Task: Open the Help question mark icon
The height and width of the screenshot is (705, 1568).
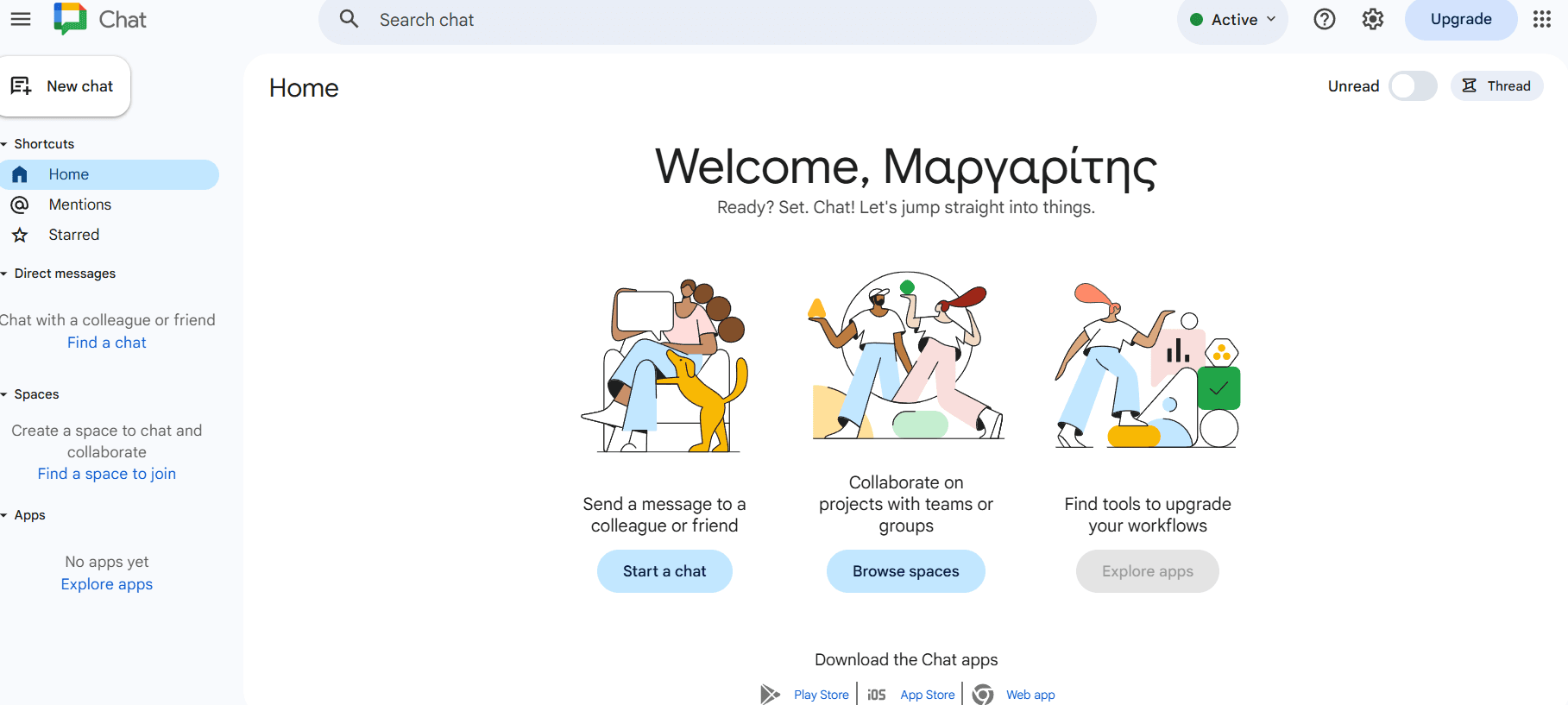Action: pyautogui.click(x=1324, y=19)
